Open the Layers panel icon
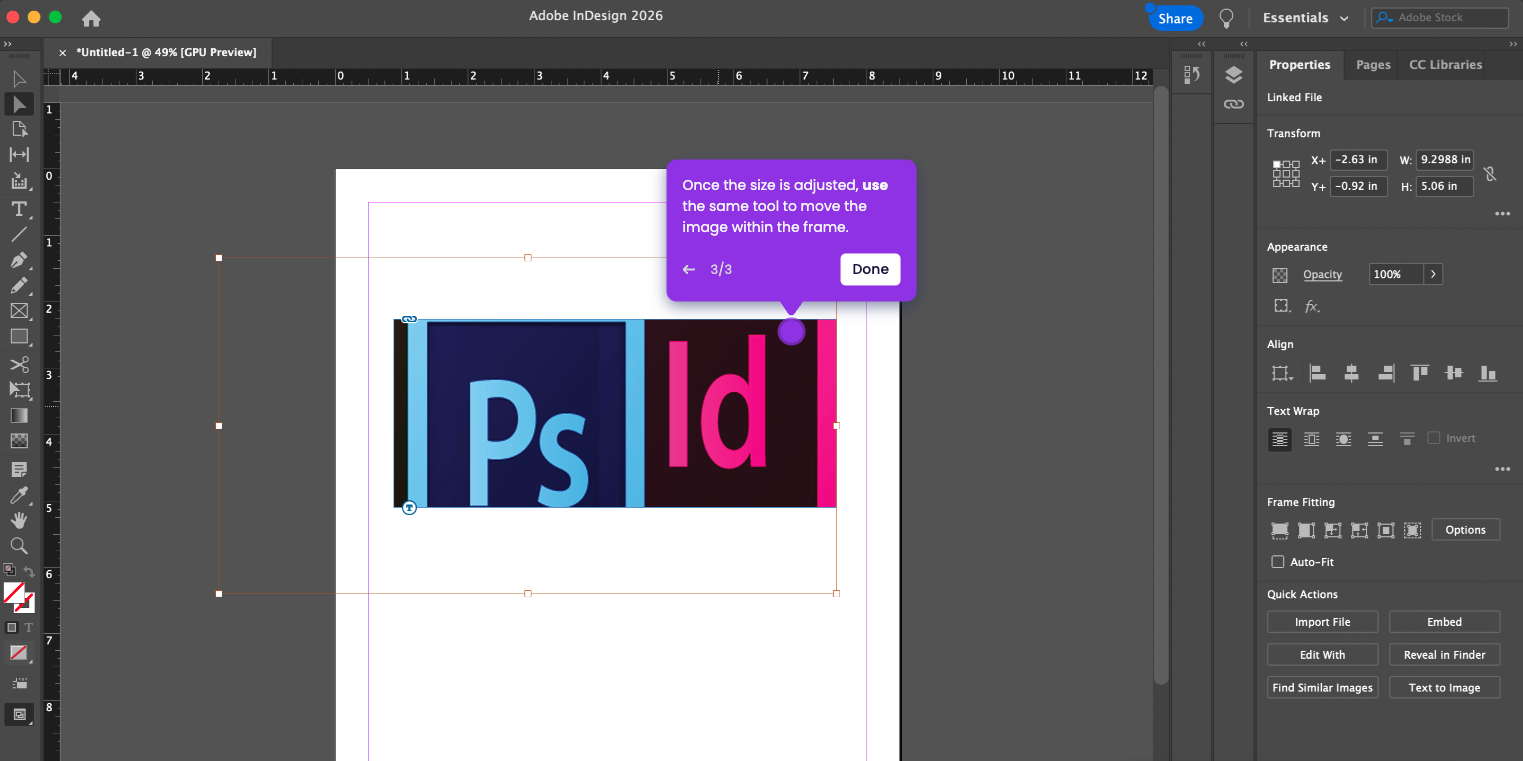This screenshot has height=761, width=1523. pyautogui.click(x=1234, y=75)
